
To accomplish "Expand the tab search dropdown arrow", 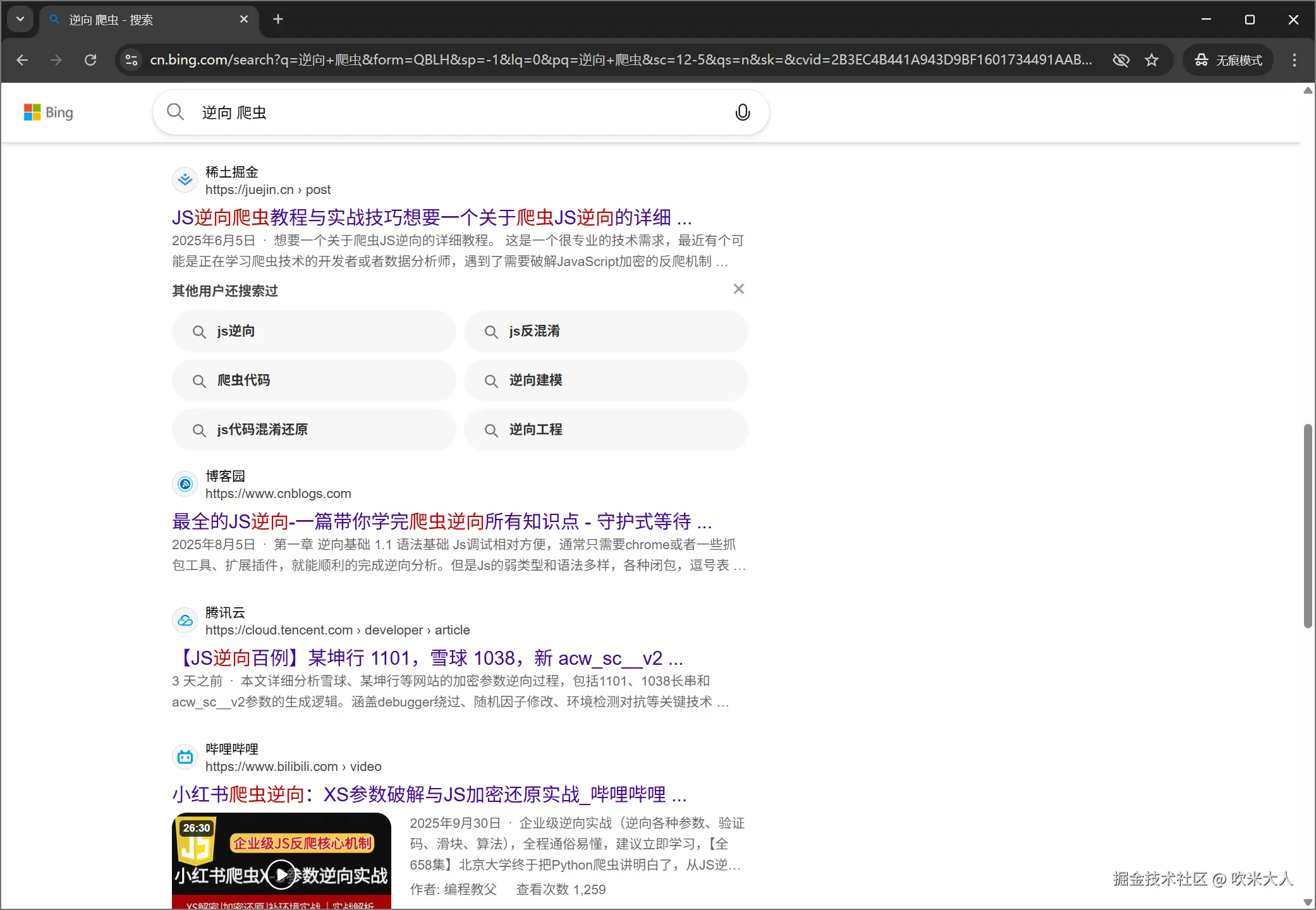I will 20,19.
